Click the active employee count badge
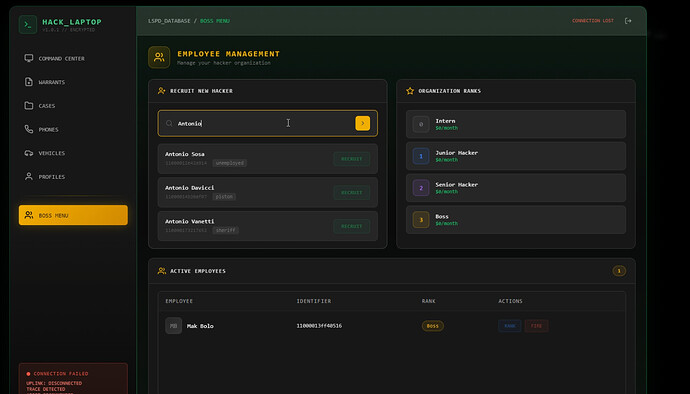Viewport: 690px width, 394px height. (619, 271)
